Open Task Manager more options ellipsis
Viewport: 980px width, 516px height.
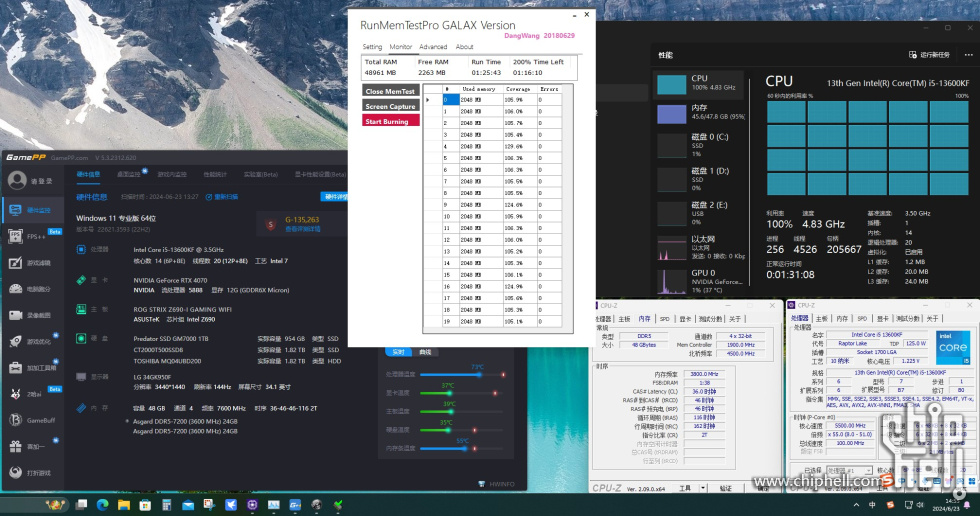968,55
